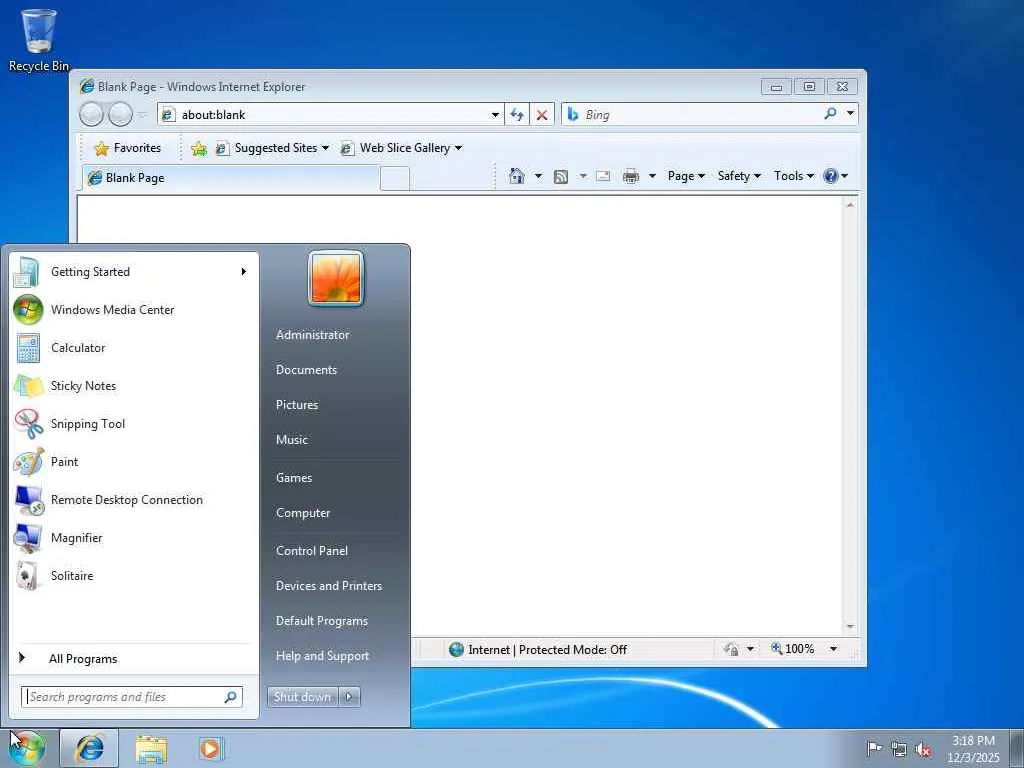Click the IE Home icon
The width and height of the screenshot is (1024, 768).
pyautogui.click(x=517, y=176)
